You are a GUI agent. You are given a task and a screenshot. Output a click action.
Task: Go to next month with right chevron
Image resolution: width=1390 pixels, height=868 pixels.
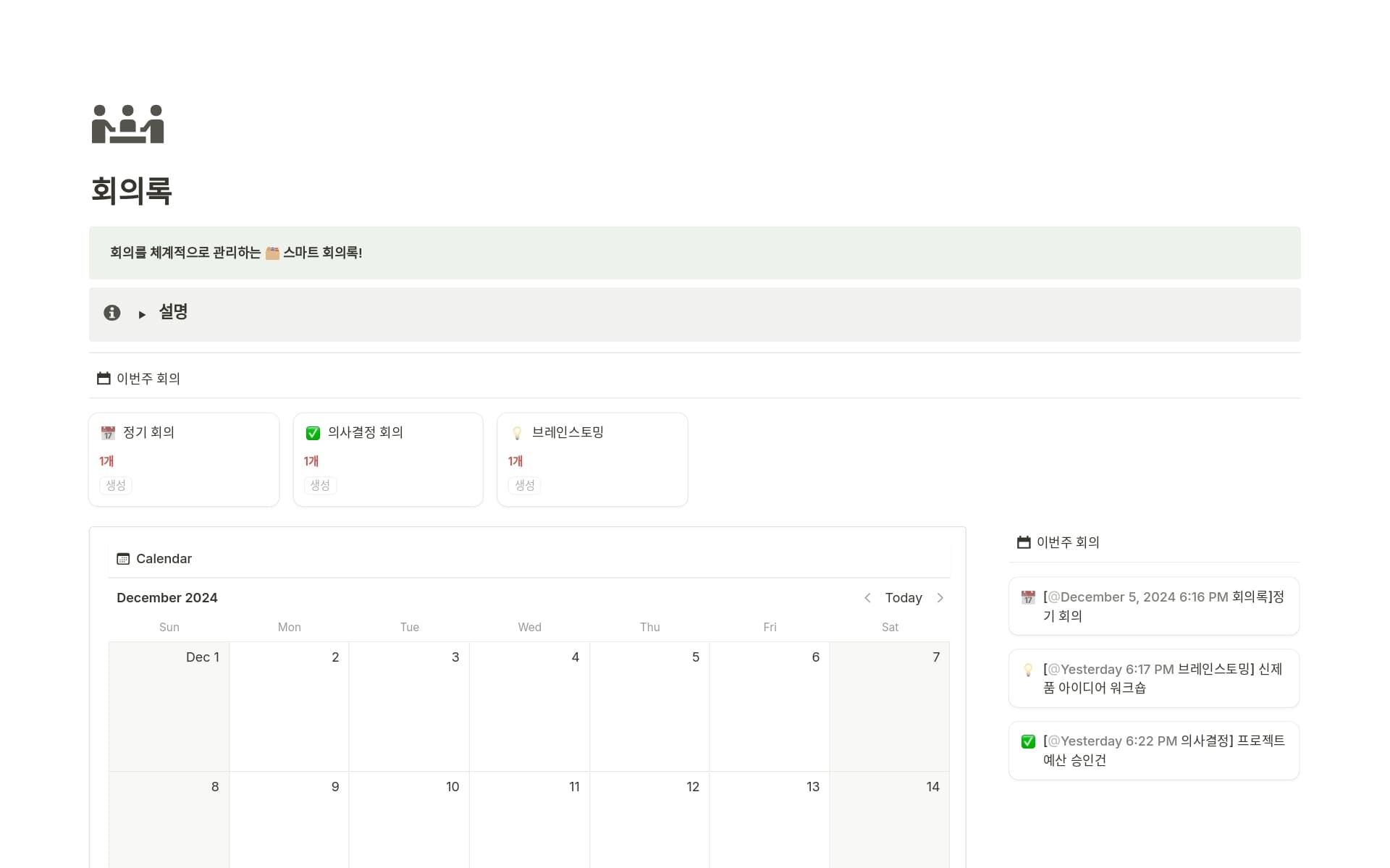940,598
